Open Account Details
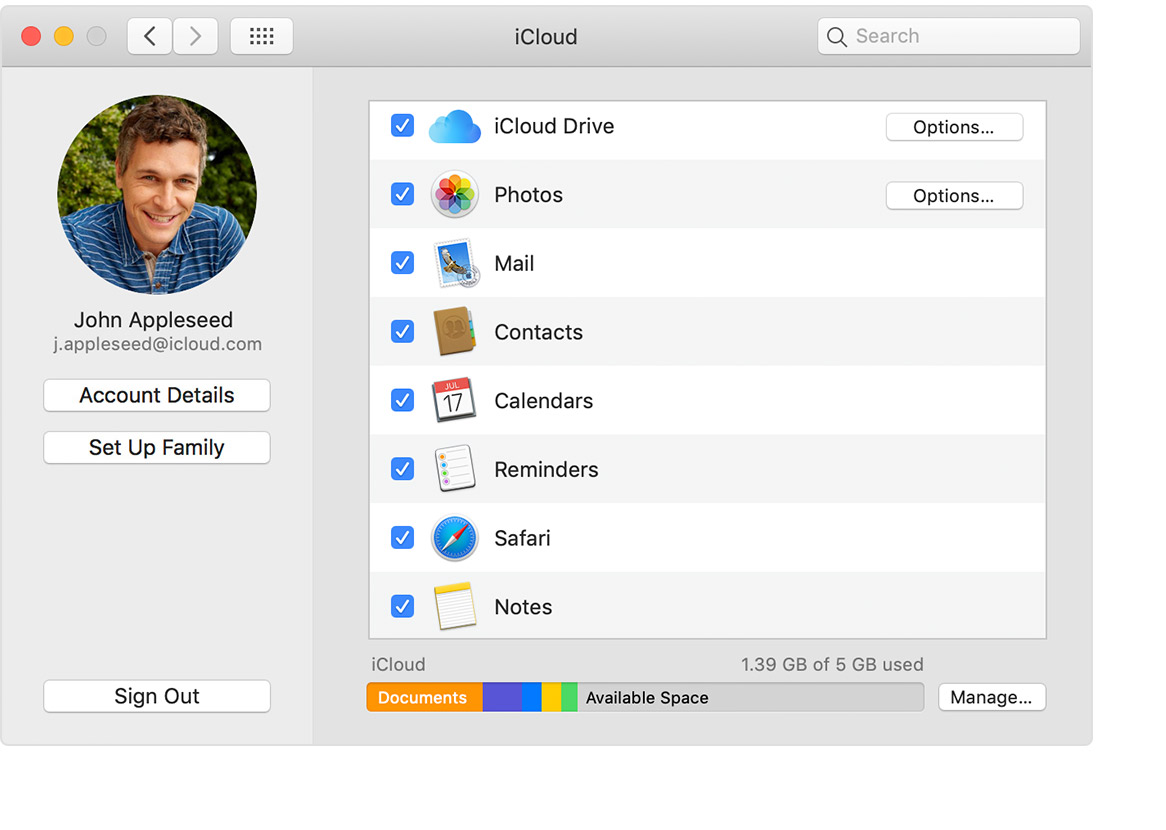 click(x=157, y=395)
